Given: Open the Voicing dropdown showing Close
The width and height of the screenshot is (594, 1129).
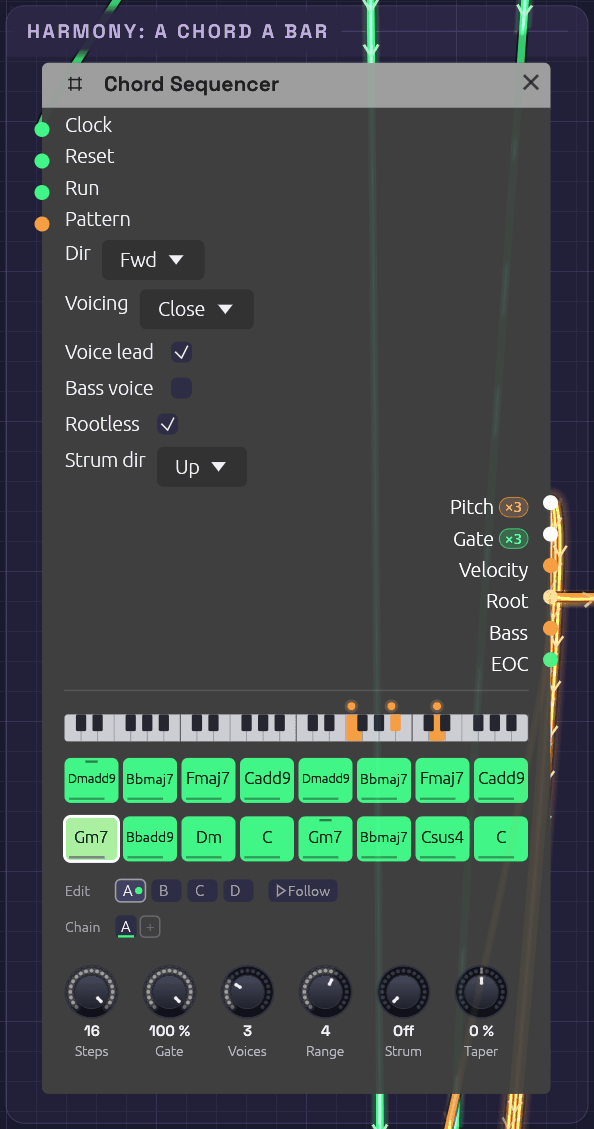Looking at the screenshot, I should [197, 309].
